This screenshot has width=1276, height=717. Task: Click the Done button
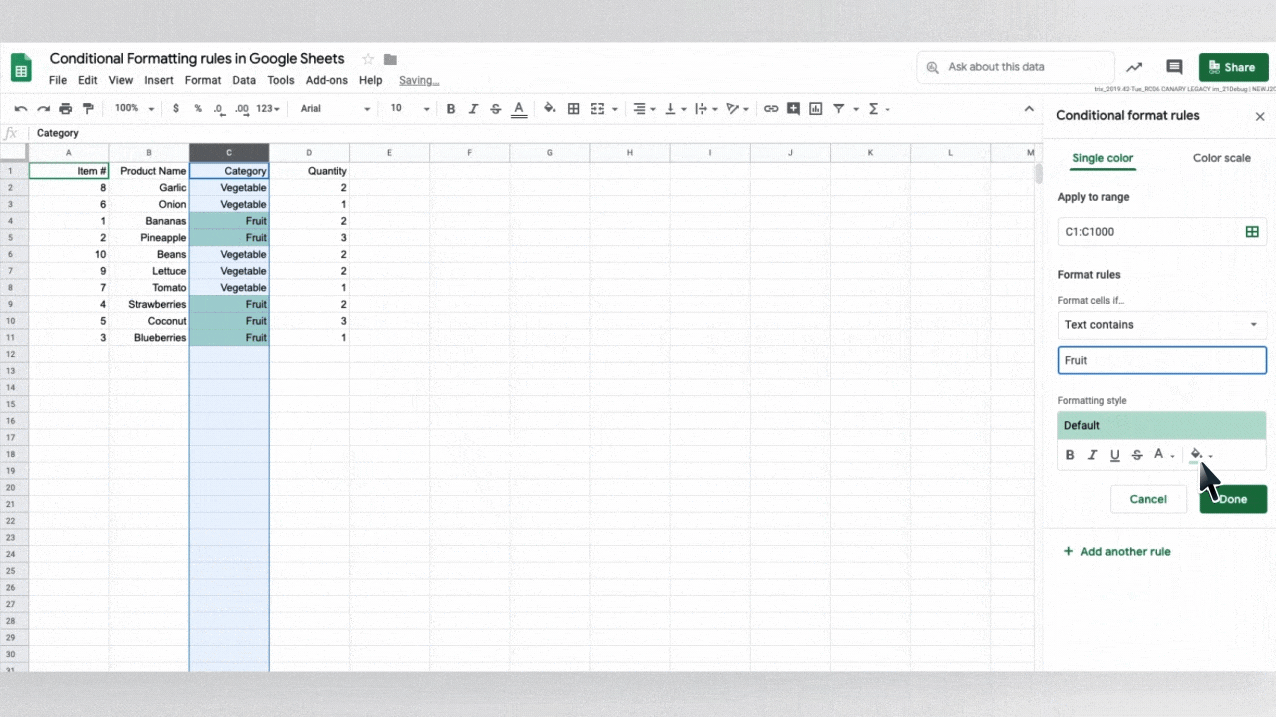pos(1233,499)
